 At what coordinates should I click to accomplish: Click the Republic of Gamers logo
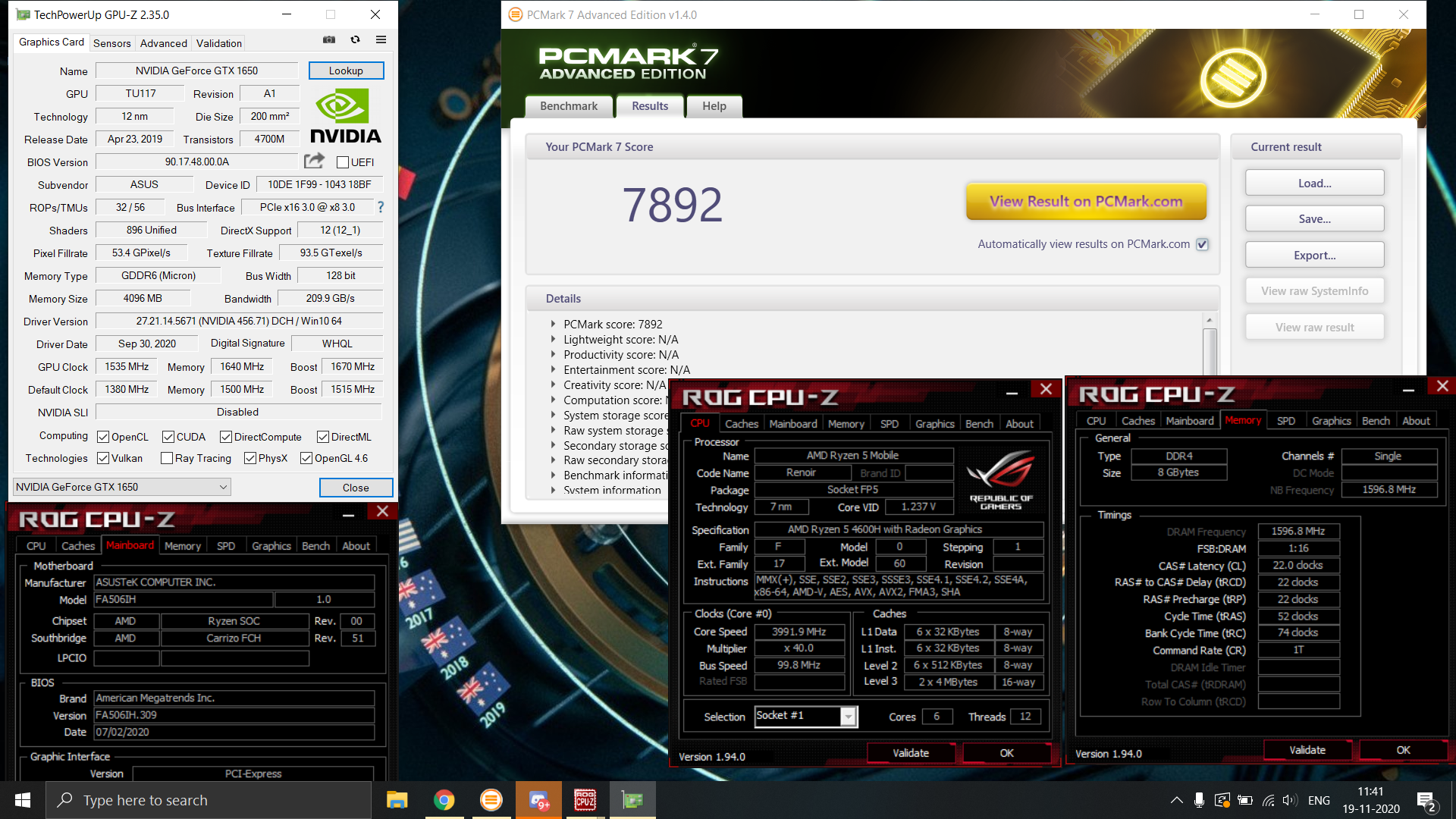(1000, 481)
